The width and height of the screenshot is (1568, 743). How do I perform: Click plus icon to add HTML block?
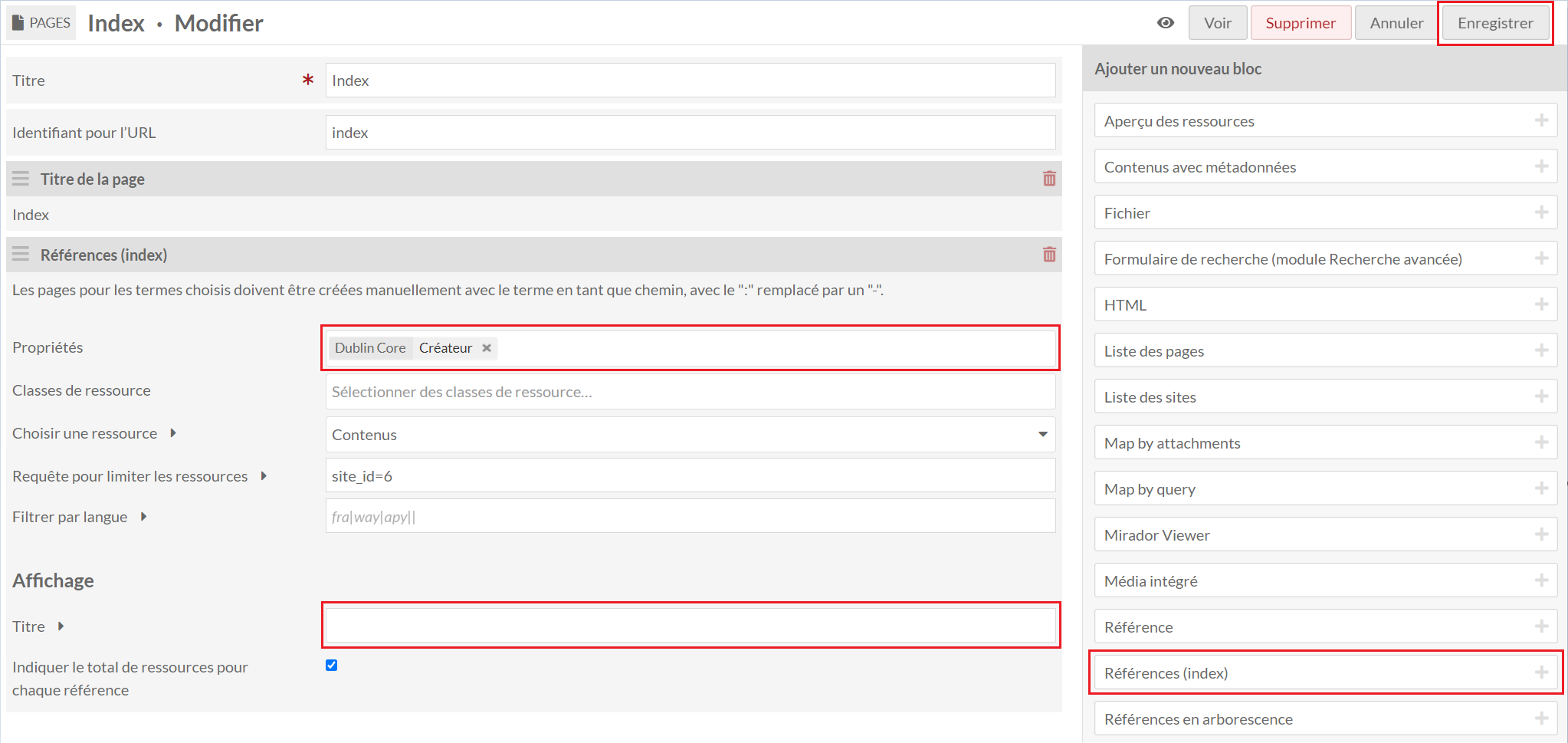click(1541, 304)
